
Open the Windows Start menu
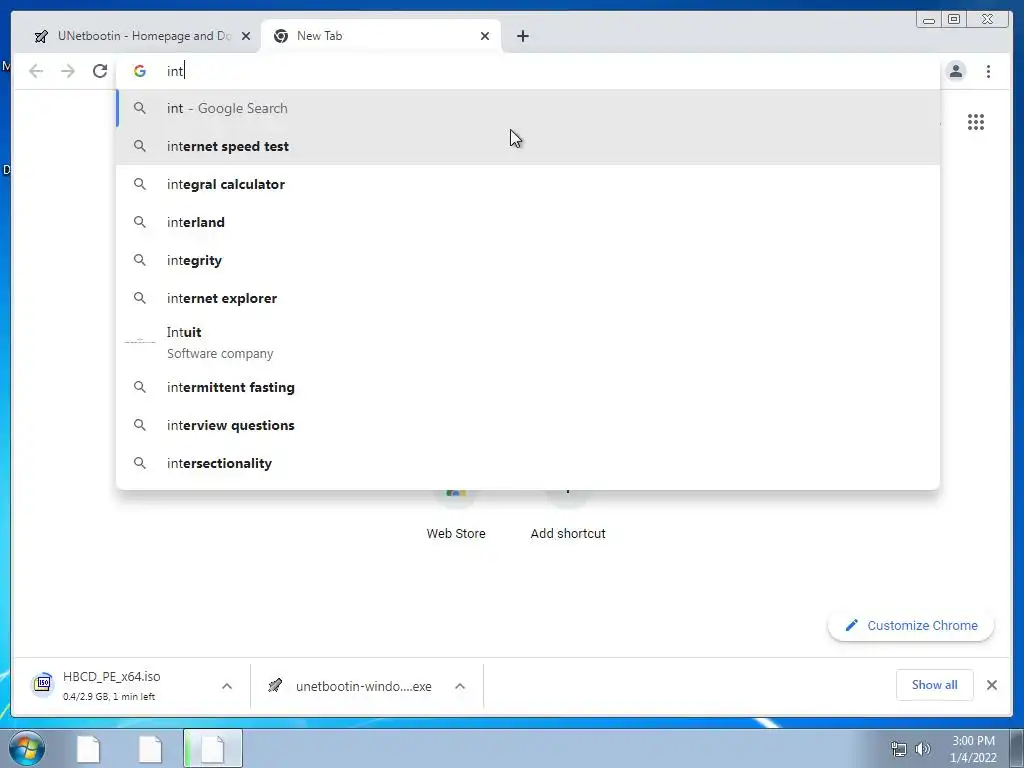coord(27,748)
